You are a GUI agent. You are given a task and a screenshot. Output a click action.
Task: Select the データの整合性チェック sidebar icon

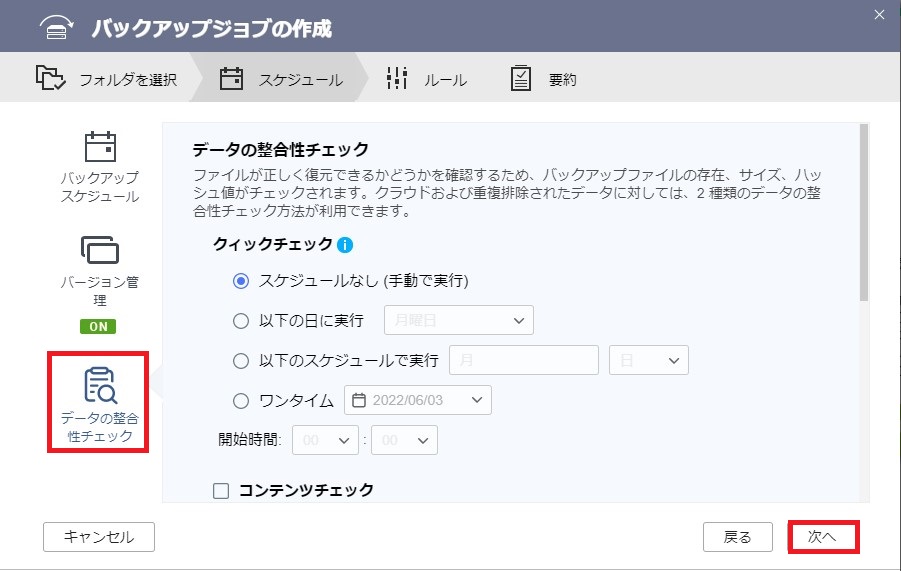tap(100, 385)
